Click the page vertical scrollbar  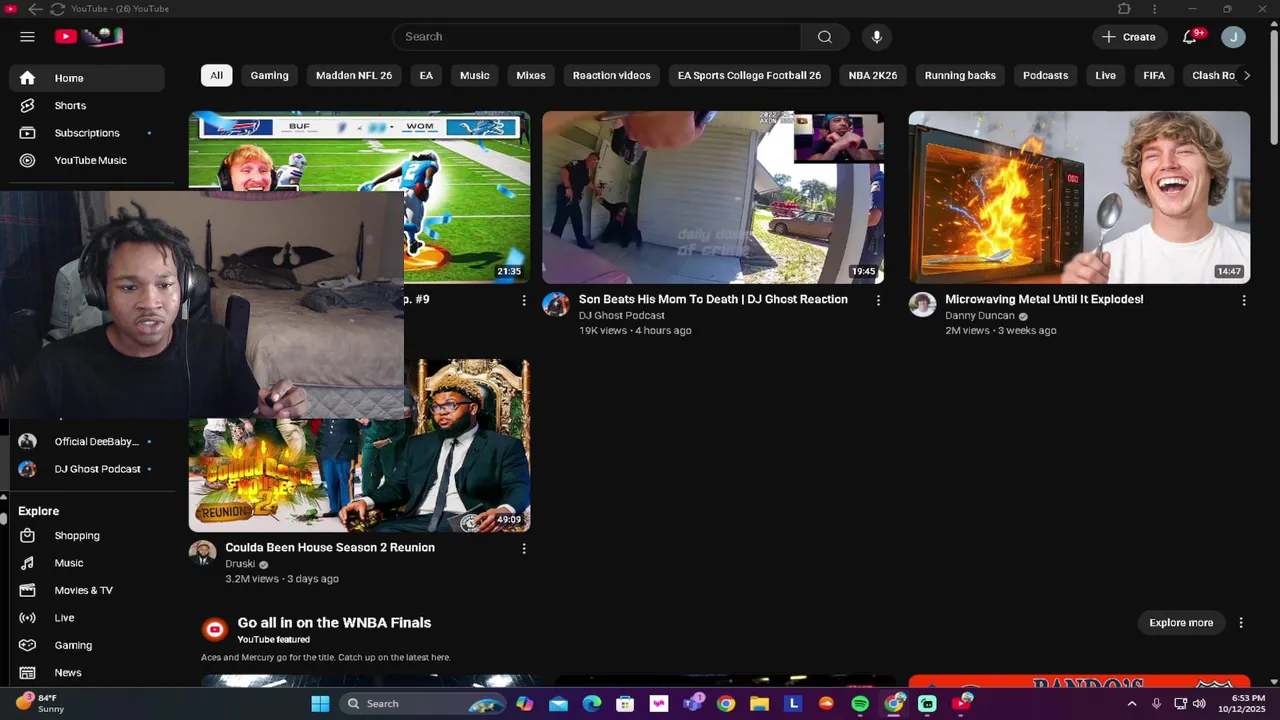(x=1274, y=90)
